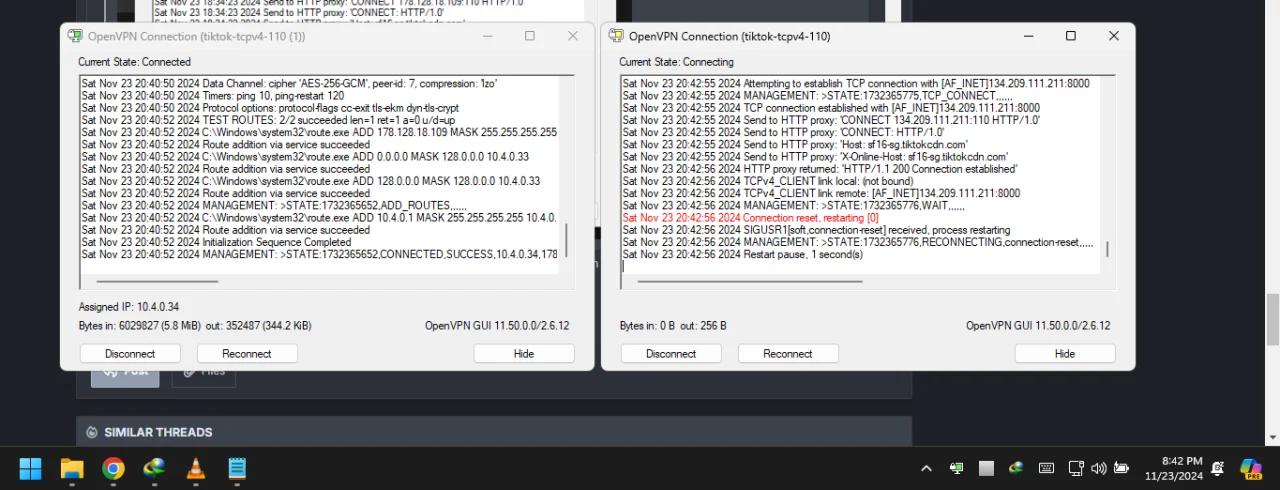Click 'Current State: Connected' label

click(x=134, y=62)
